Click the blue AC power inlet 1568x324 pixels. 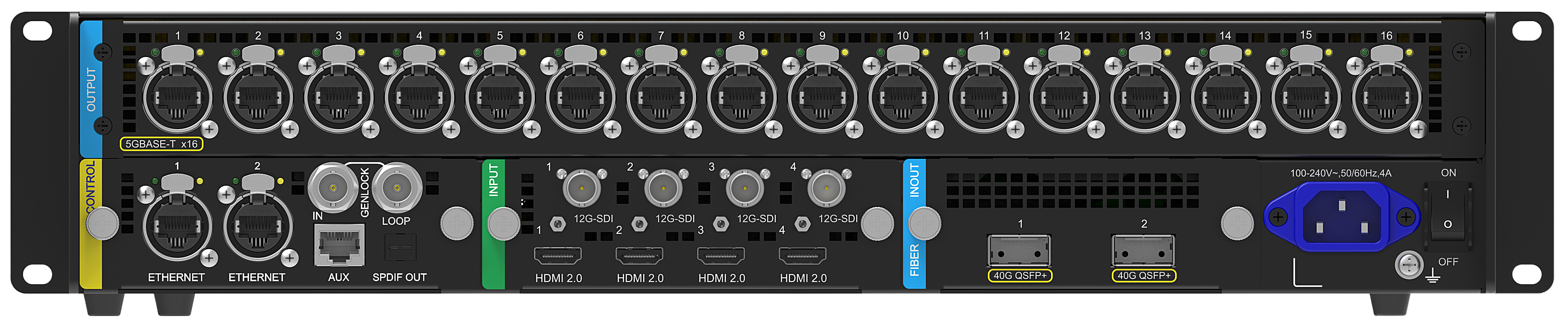pos(1342,217)
